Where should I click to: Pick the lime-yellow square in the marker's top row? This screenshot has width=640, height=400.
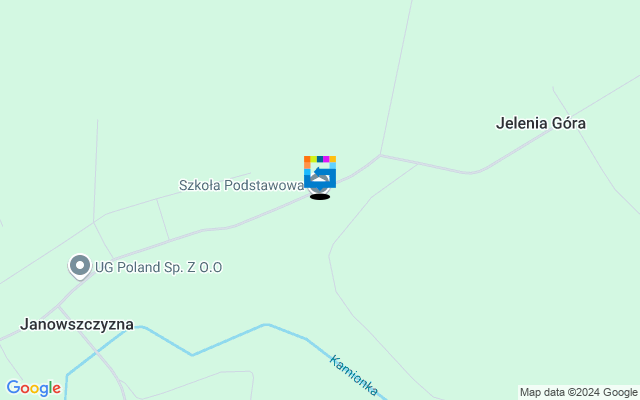[x=313, y=159]
